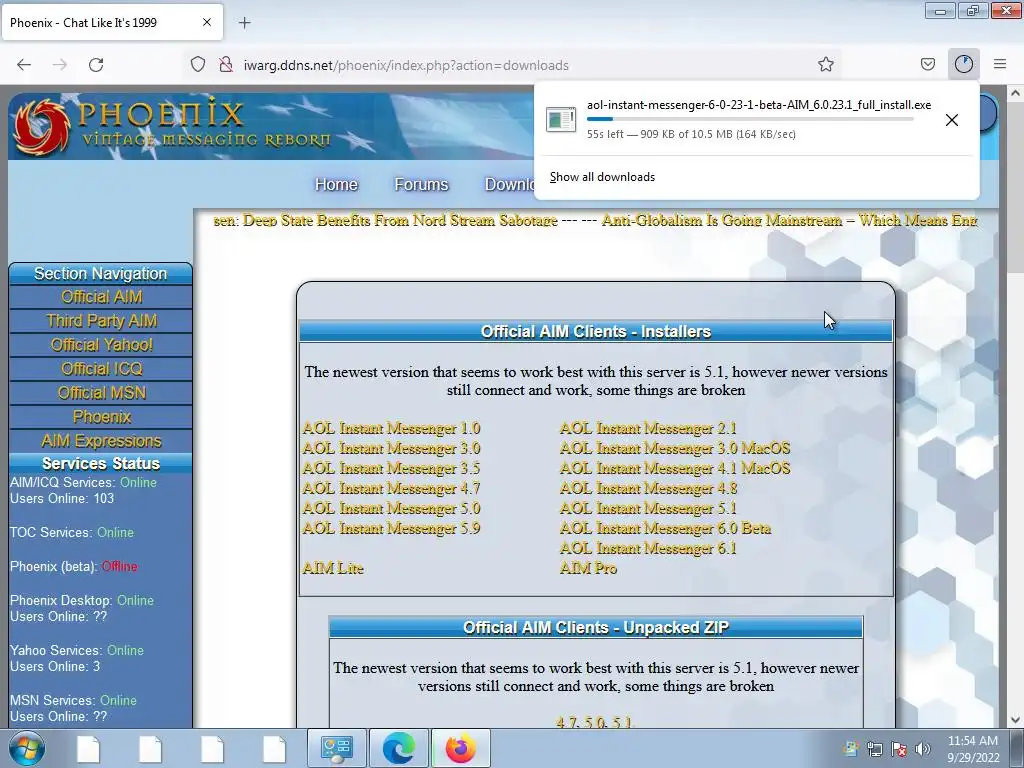The image size is (1024, 768).
Task: Open the Windows Start orb
Action: click(26, 748)
